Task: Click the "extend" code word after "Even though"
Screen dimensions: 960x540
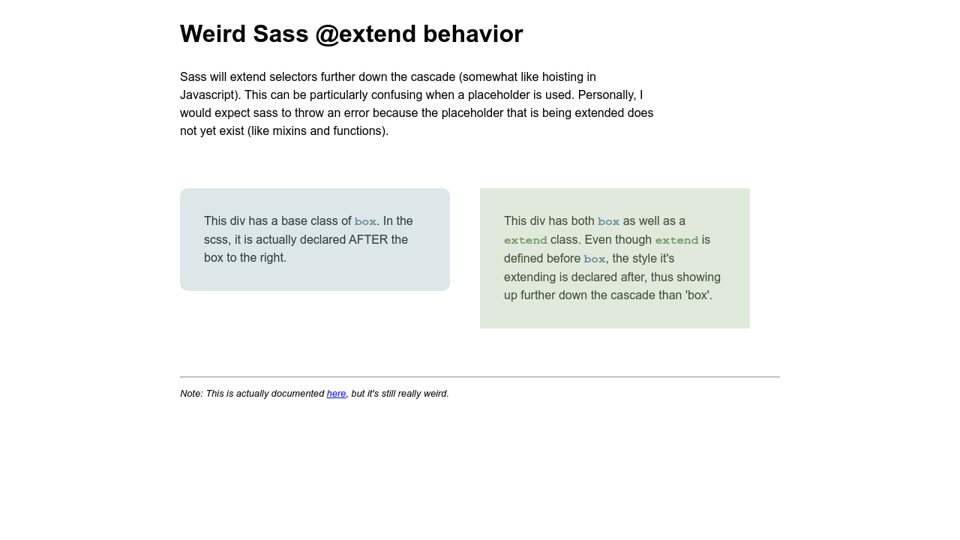Action: click(676, 241)
